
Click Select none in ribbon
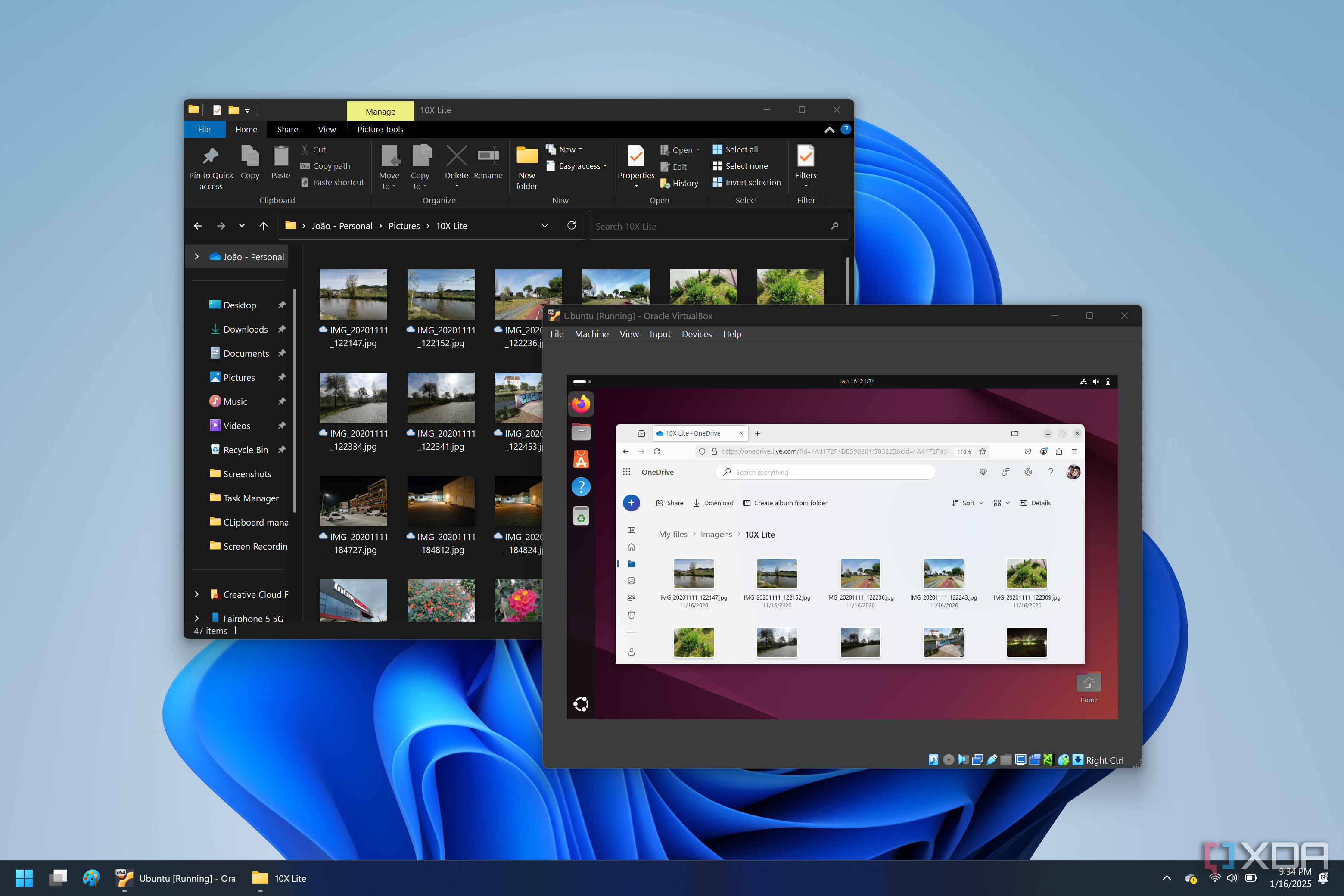(x=746, y=166)
